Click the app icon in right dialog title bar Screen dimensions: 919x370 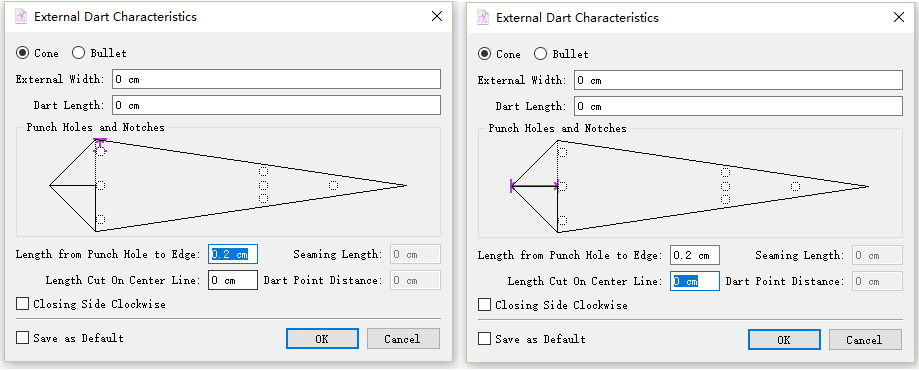point(484,18)
